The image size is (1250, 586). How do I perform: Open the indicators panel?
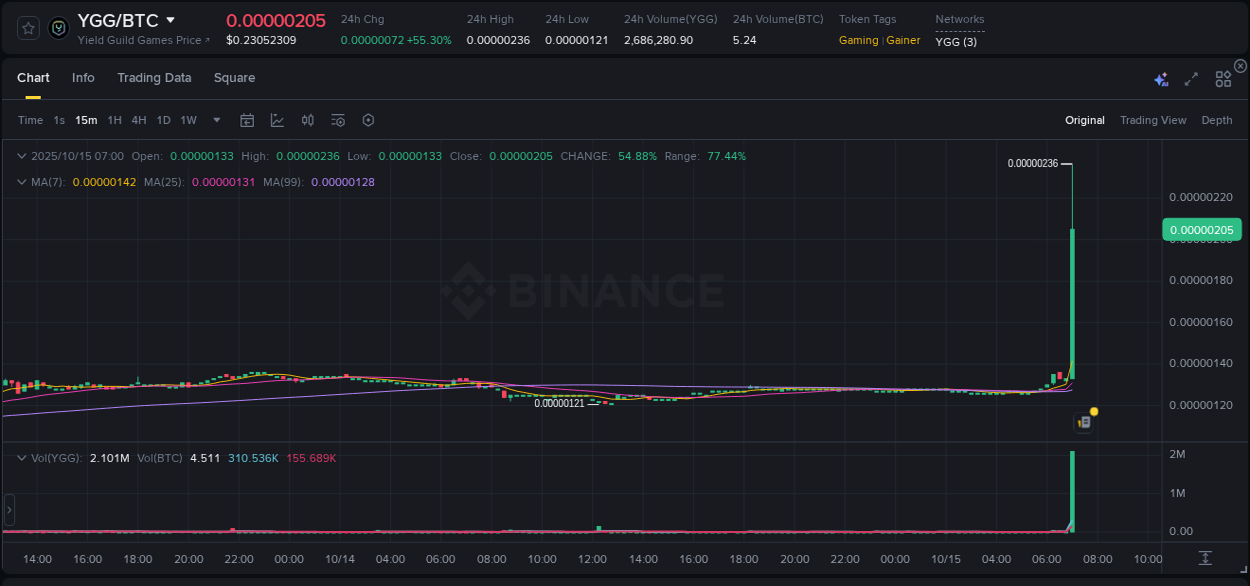point(337,120)
